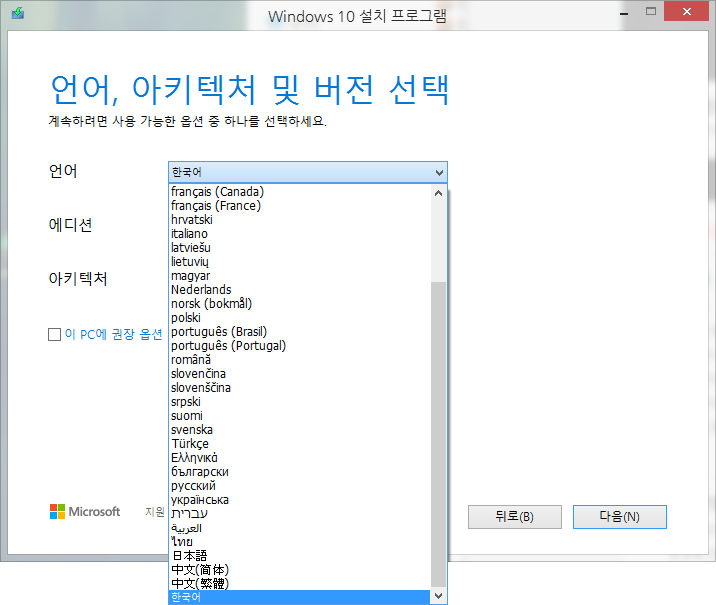Image resolution: width=716 pixels, height=605 pixels.
Task: Select slovenčina language entry
Action: [x=300, y=374]
